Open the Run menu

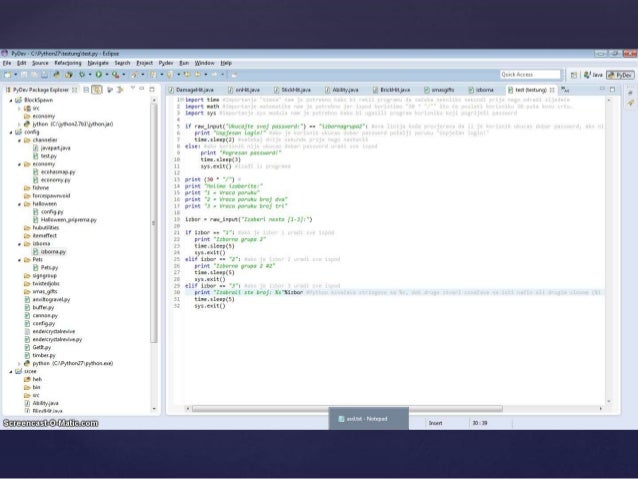coord(184,63)
